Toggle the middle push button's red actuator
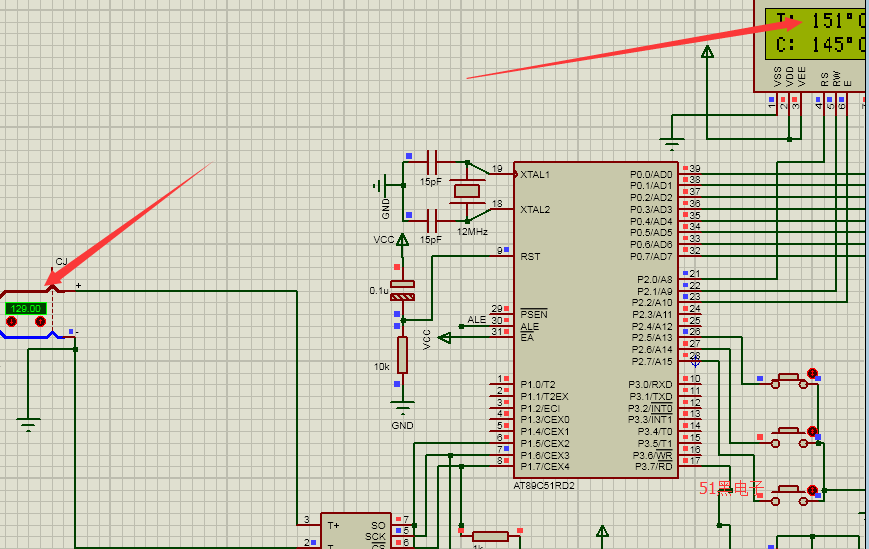Screen dimensions: 869x549 coord(812,432)
